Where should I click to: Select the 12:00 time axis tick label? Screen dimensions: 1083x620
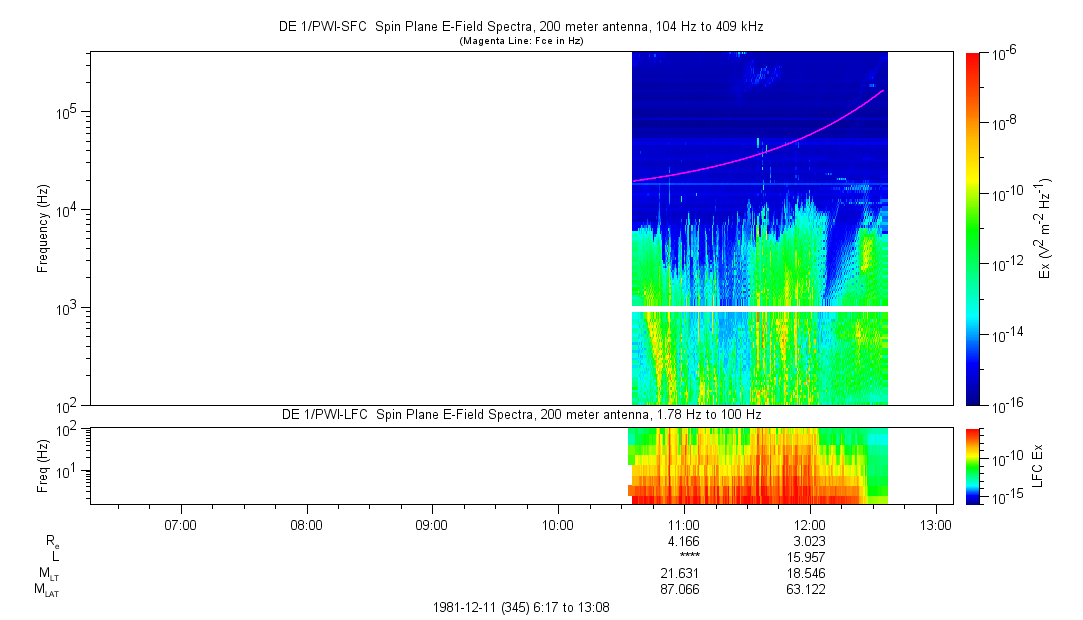[x=809, y=524]
